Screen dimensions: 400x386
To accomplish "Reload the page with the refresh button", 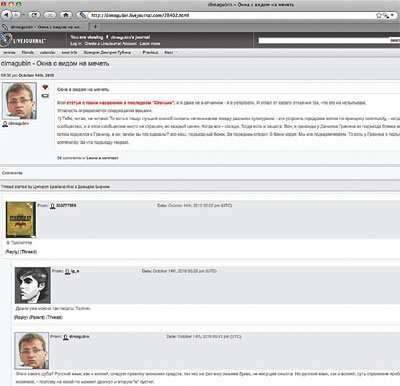I will point(34,15).
